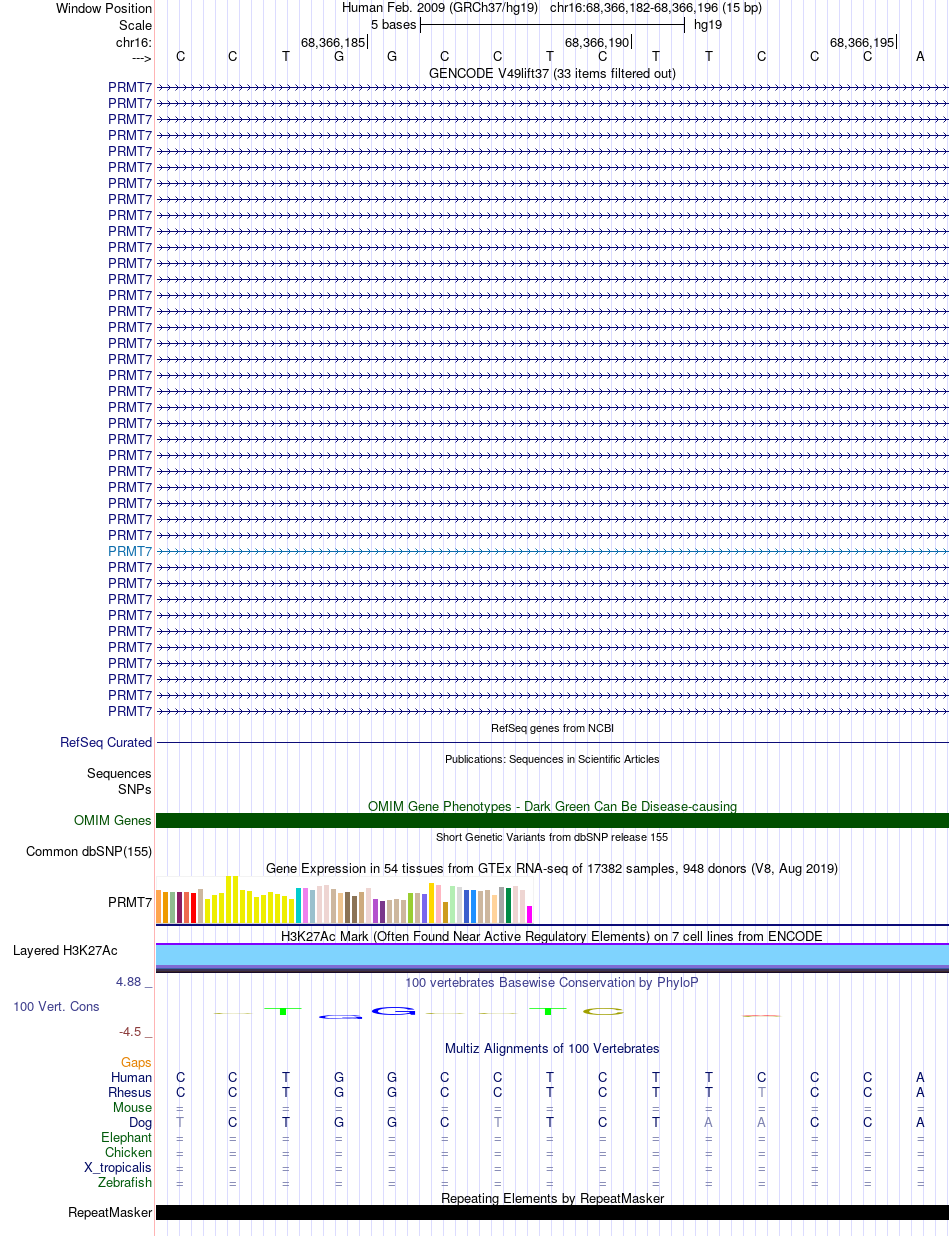950x1236 pixels.
Task: Click the OMIM Genes label
Action: [113, 821]
